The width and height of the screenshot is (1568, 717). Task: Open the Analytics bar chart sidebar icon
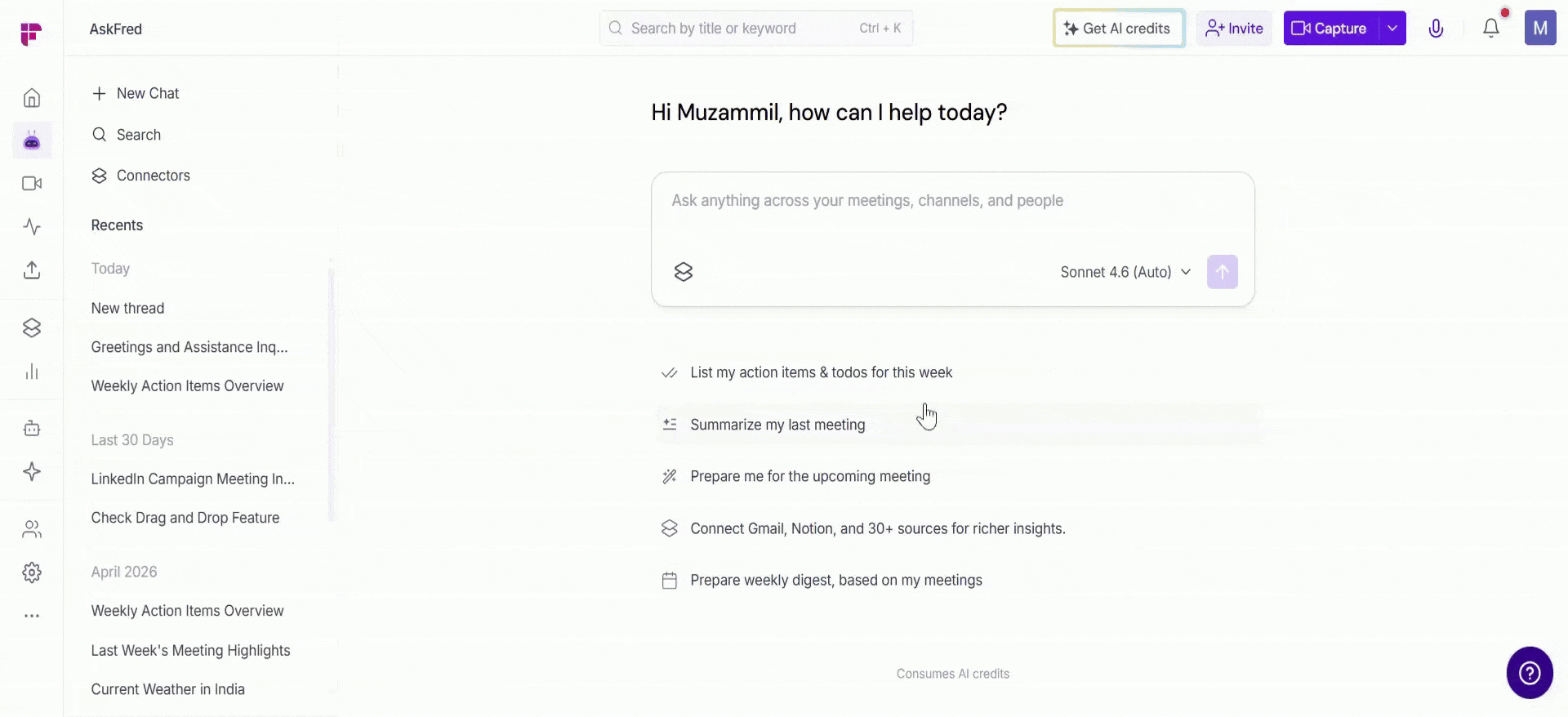32,372
